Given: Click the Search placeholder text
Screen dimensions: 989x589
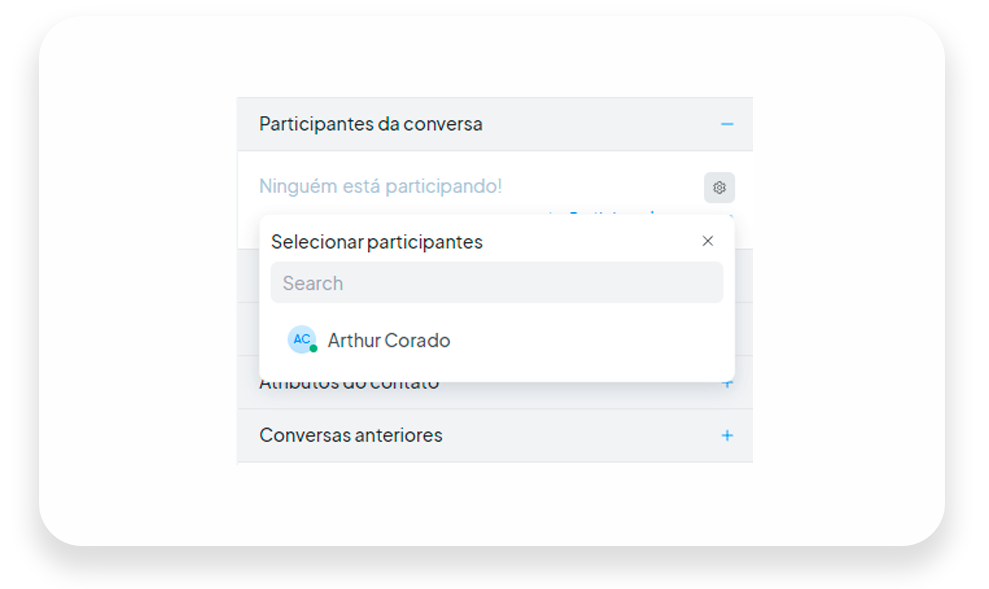Looking at the screenshot, I should 313,283.
